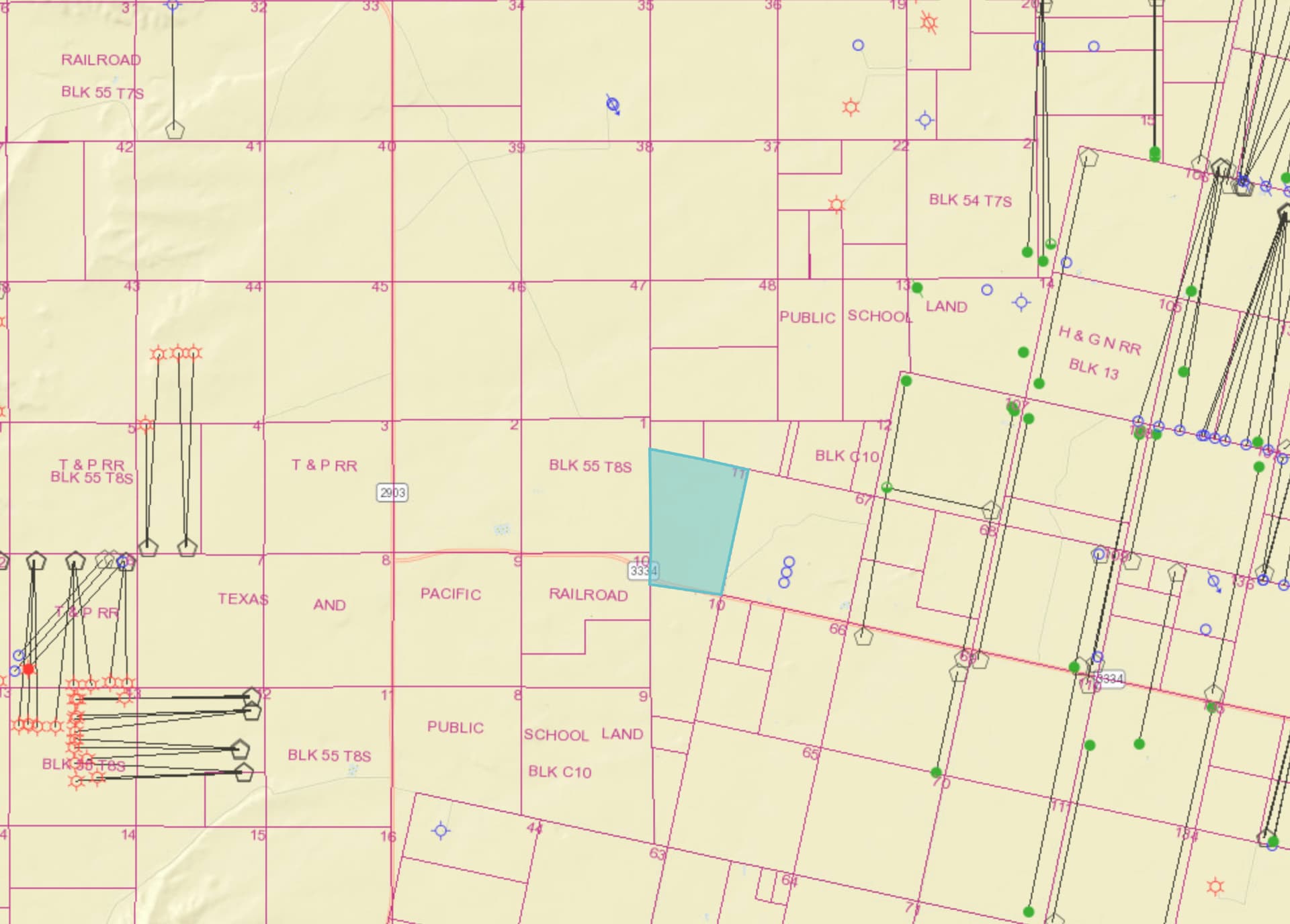This screenshot has width=1290, height=924.
Task: Click blue crosshair well near section 16 label
Action: pos(441,831)
